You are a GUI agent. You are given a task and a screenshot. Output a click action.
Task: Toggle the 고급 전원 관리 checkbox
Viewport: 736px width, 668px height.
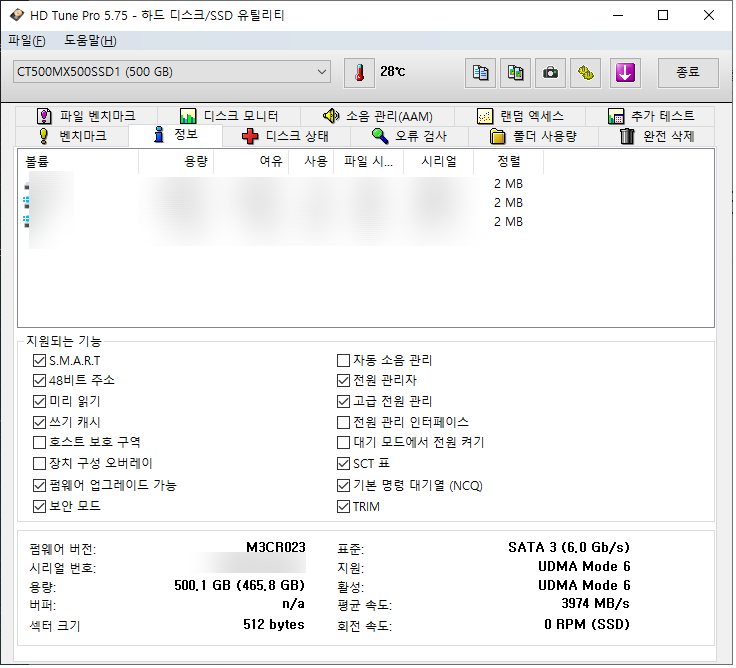pos(344,401)
